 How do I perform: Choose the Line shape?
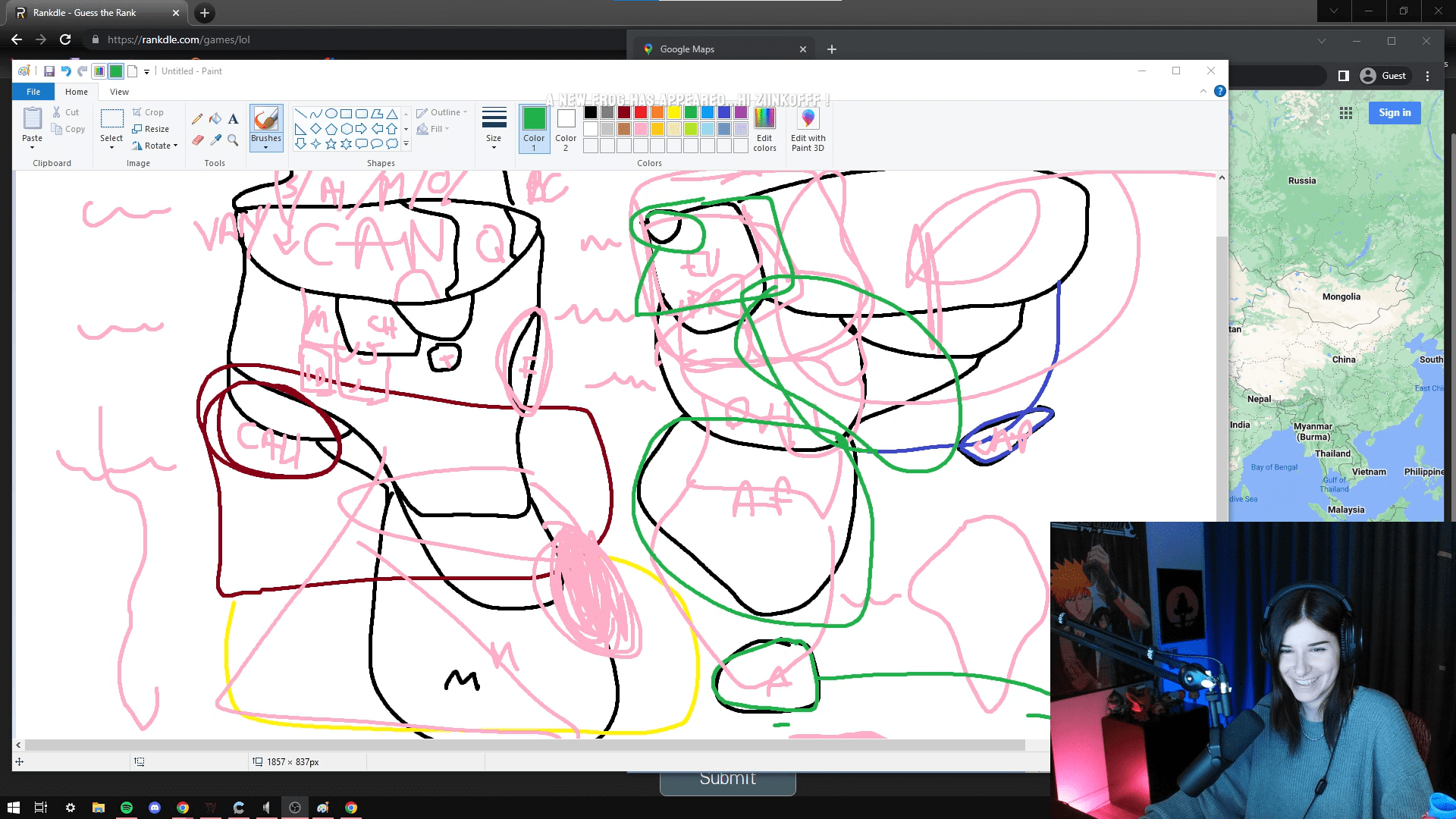301,114
